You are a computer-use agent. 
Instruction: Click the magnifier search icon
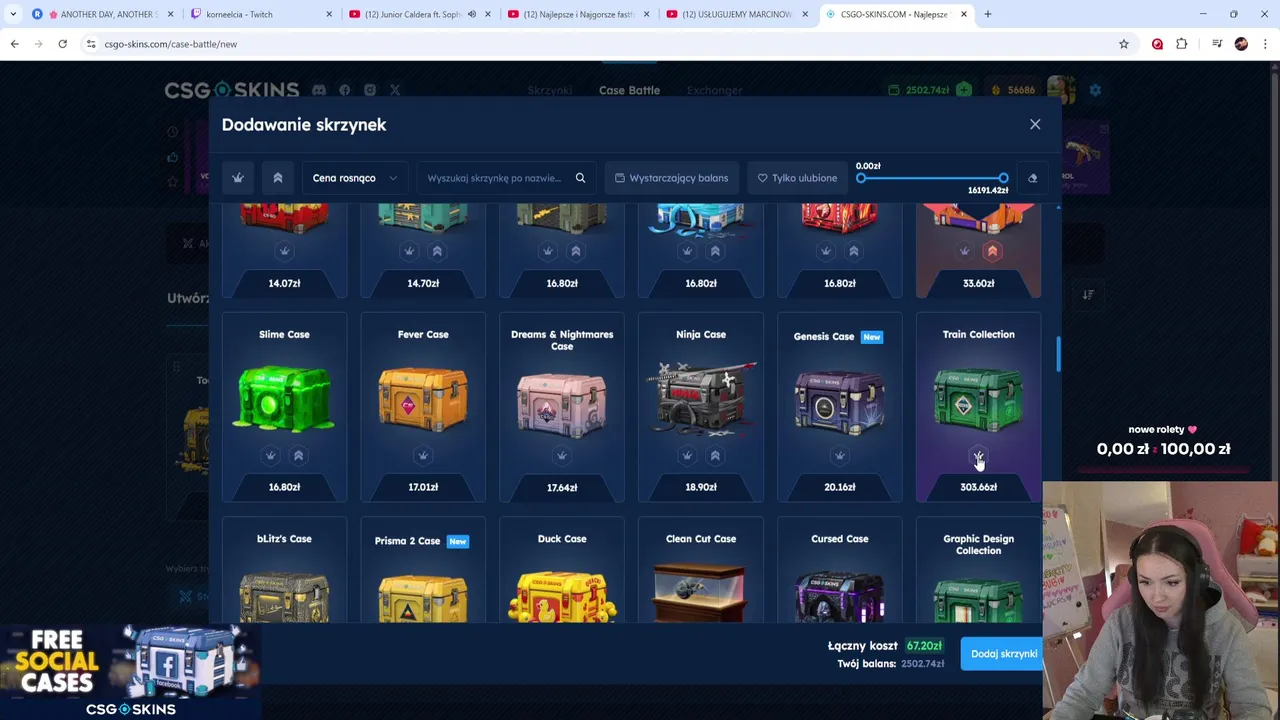580,178
